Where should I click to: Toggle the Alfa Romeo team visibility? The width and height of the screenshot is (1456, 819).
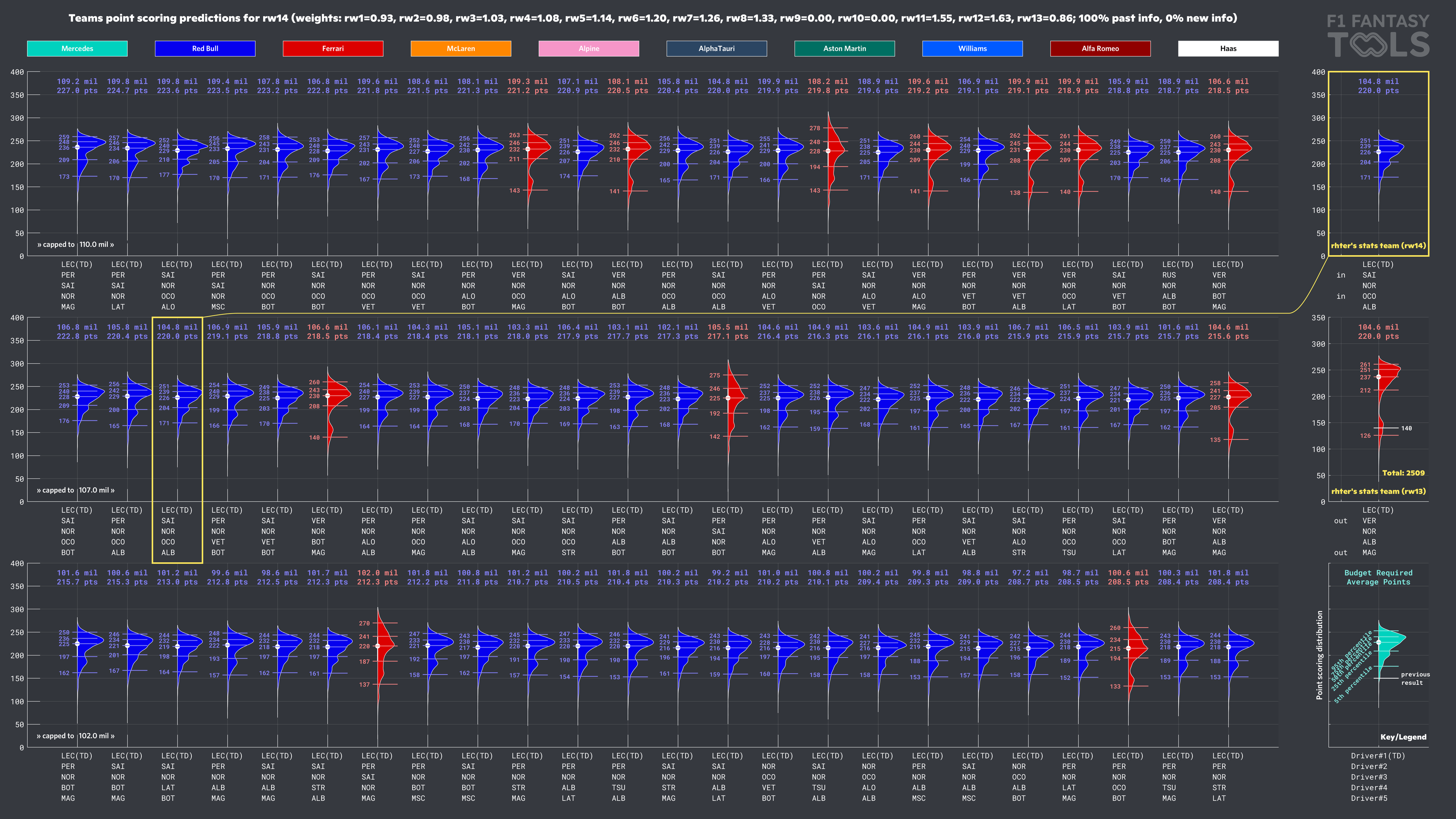1100,49
